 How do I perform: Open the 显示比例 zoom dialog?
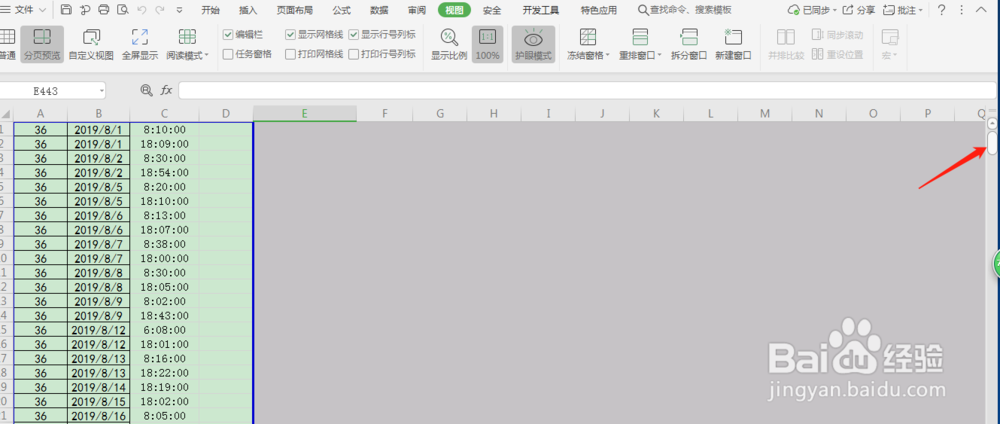[x=449, y=44]
